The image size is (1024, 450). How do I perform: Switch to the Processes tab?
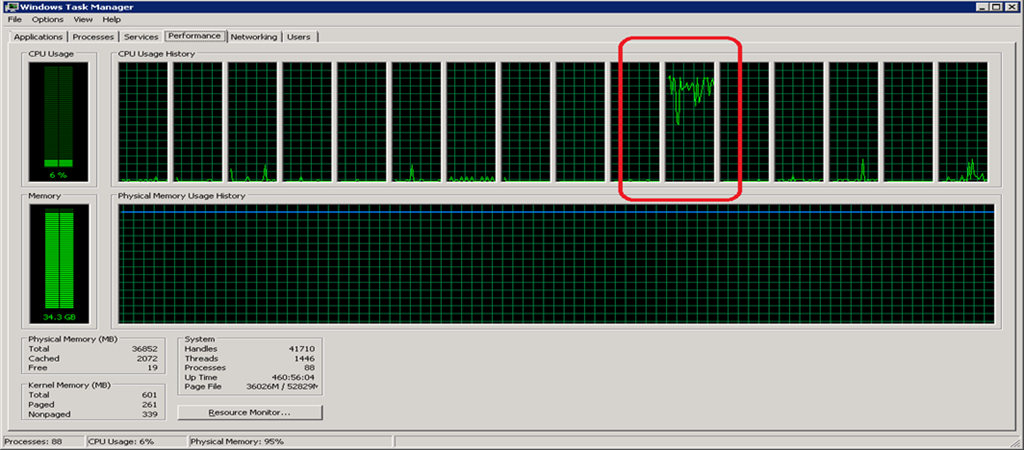pos(93,37)
